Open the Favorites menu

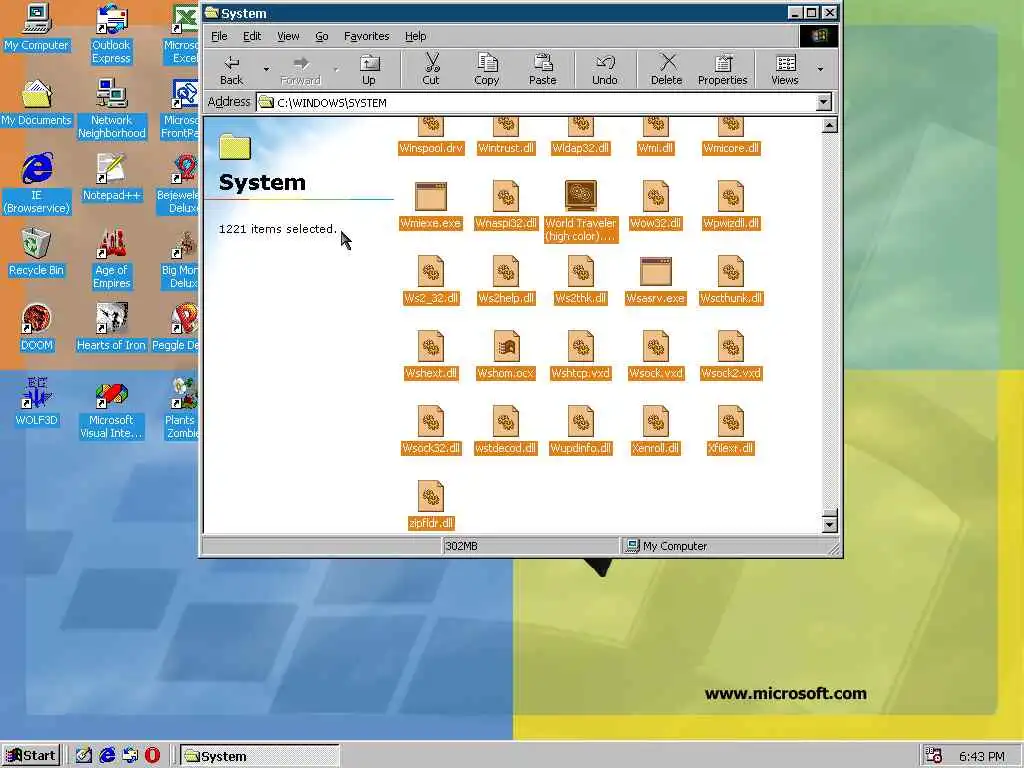(x=366, y=36)
